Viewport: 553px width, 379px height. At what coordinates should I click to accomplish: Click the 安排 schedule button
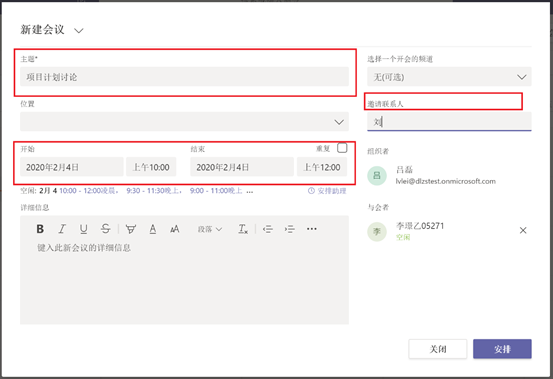click(502, 349)
